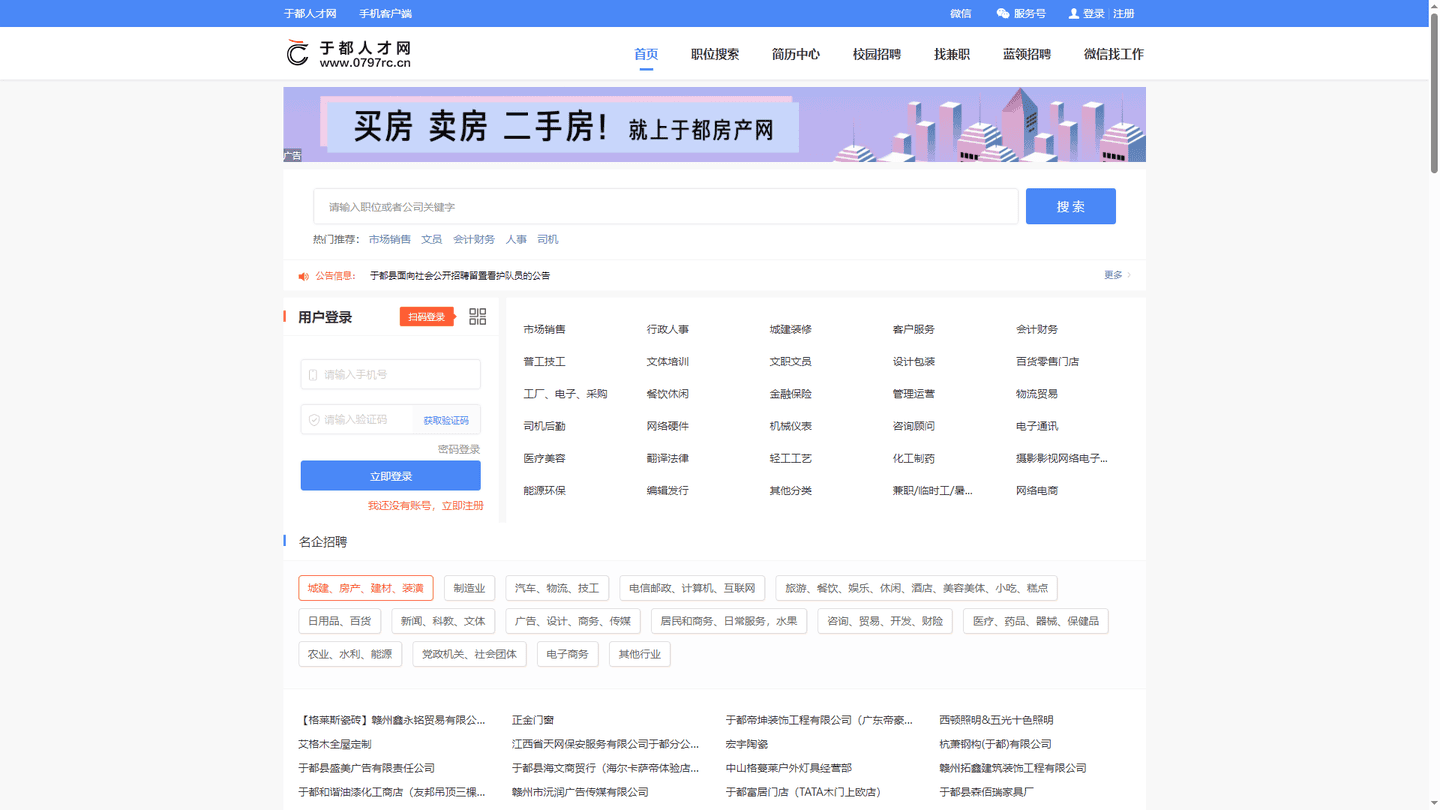1440x810 pixels.
Task: Select hot keyword 市场销售 under the search box
Action: coord(390,240)
